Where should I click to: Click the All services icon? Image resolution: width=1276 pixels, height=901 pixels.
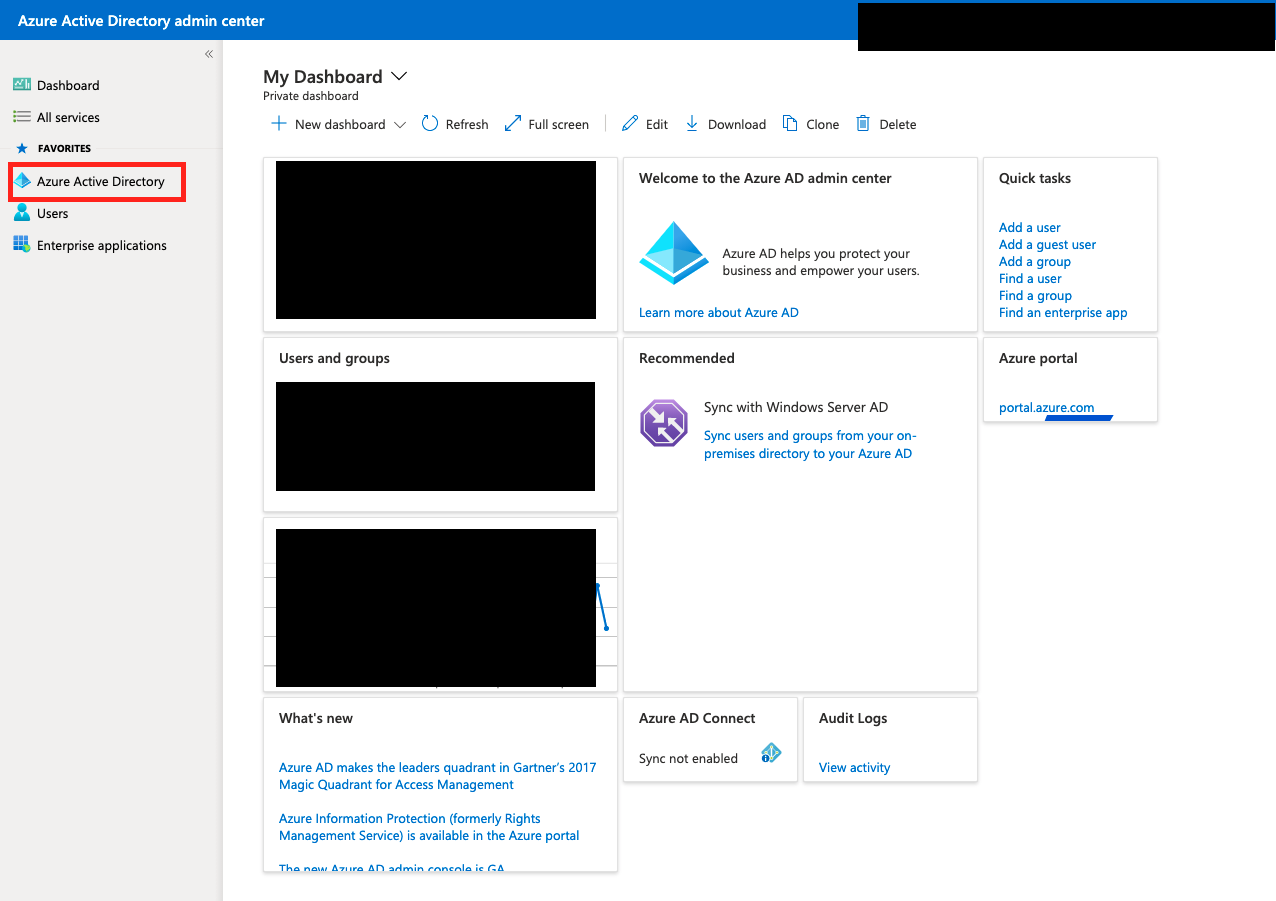[x=20, y=117]
